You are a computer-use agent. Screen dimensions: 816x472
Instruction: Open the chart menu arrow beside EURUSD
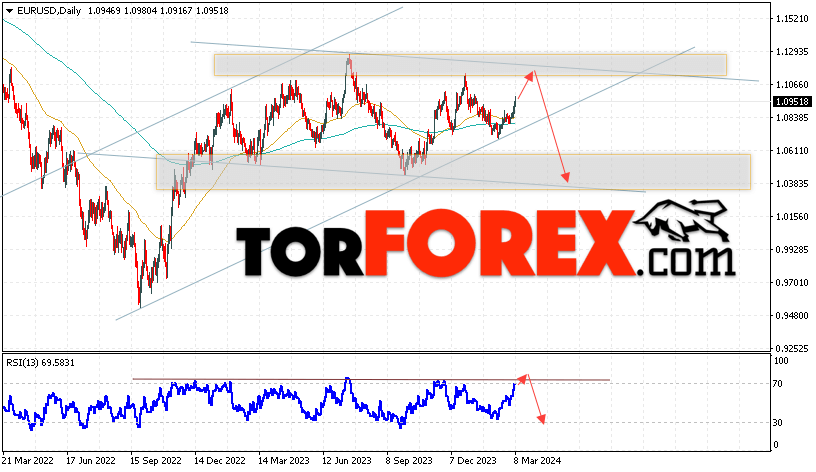tap(9, 11)
